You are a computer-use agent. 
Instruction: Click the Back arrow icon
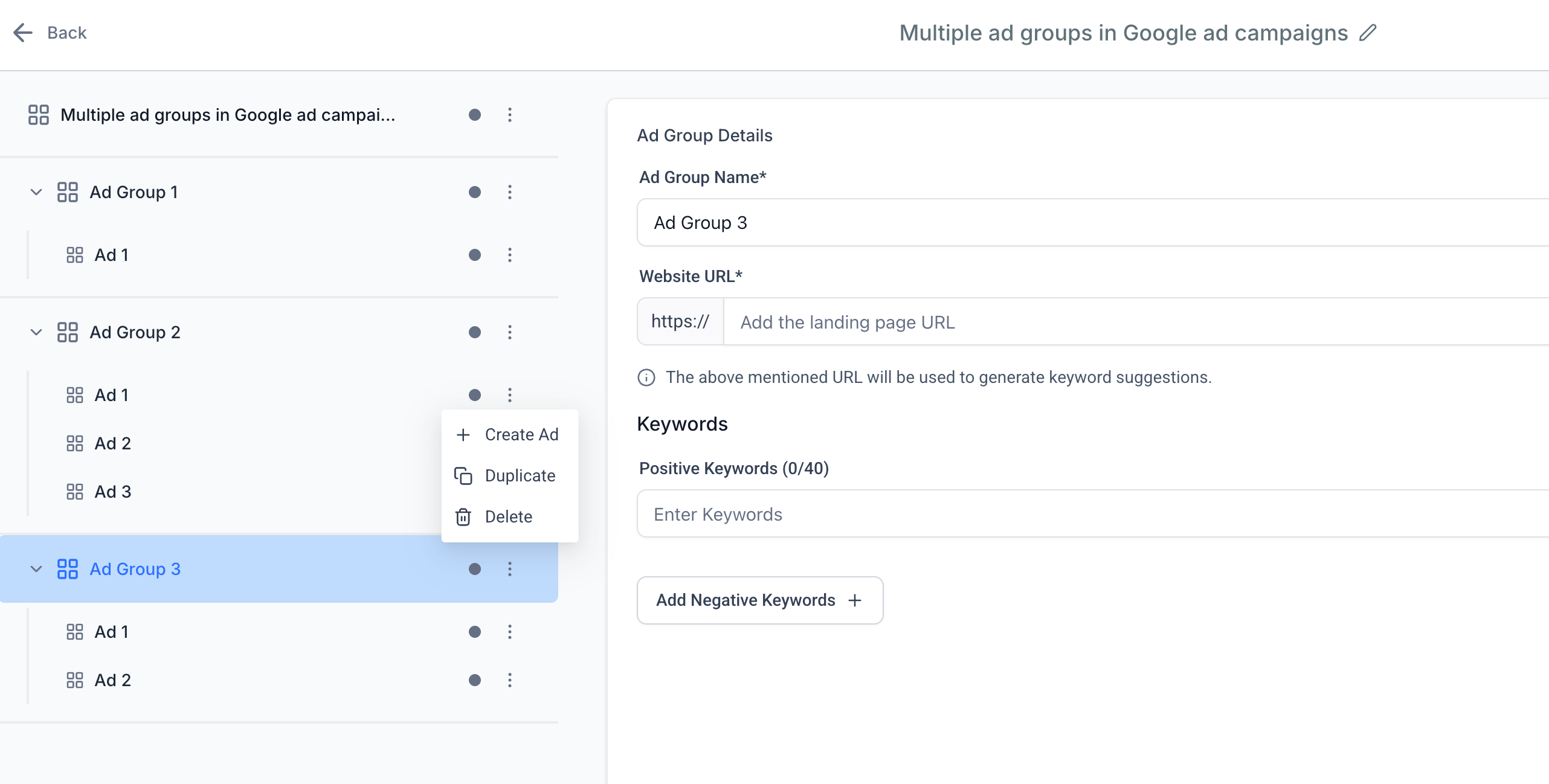(23, 33)
